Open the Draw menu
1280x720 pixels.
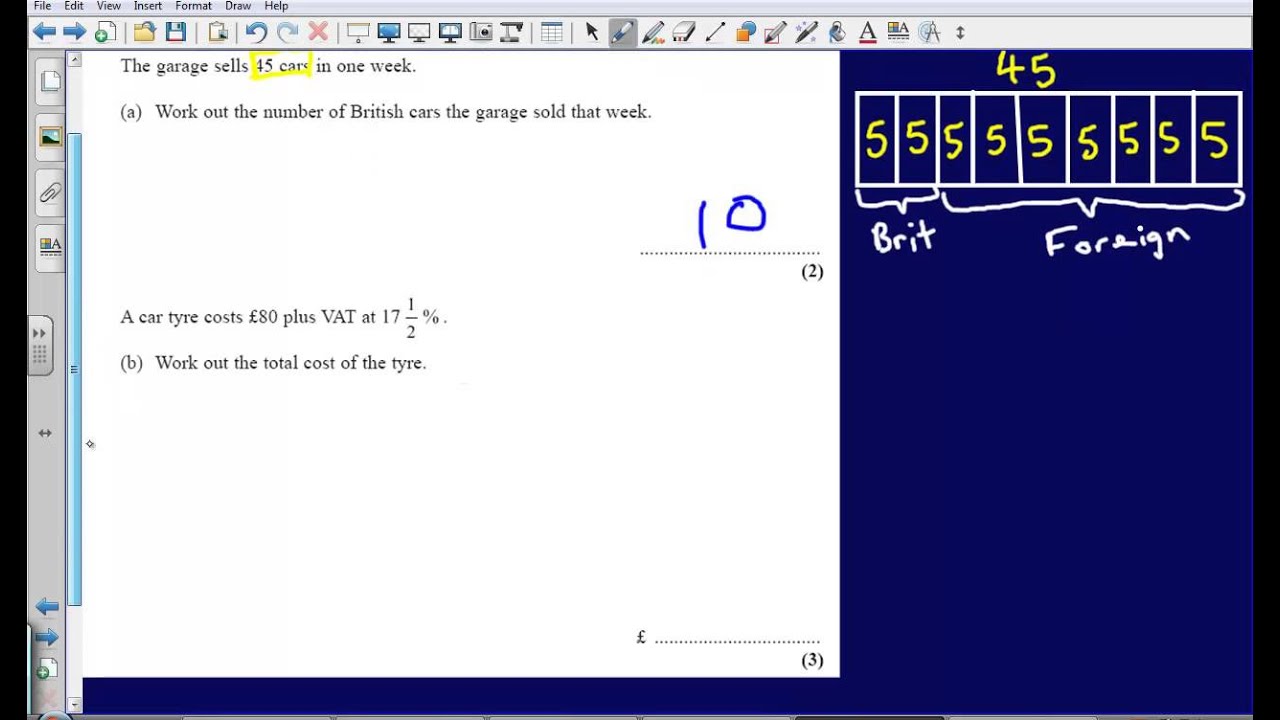[238, 6]
